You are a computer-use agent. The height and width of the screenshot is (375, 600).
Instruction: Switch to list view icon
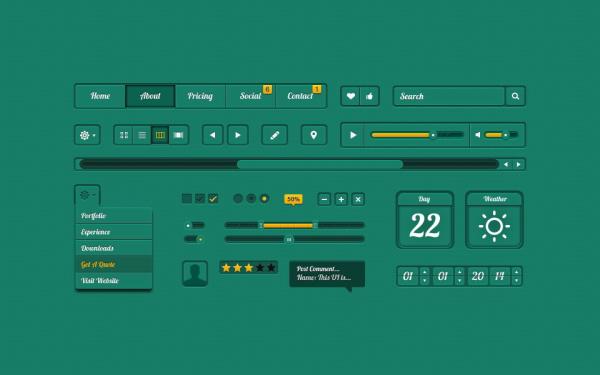[x=142, y=135]
